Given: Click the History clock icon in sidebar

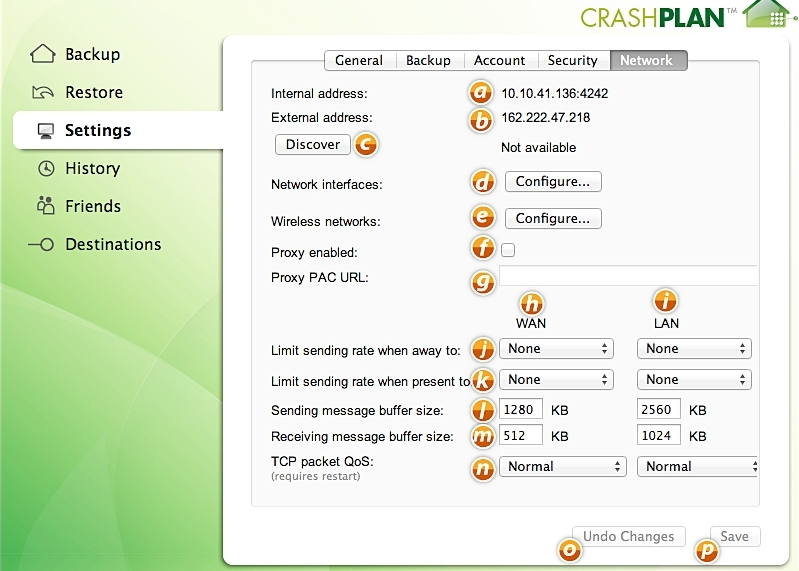Looking at the screenshot, I should click(45, 169).
